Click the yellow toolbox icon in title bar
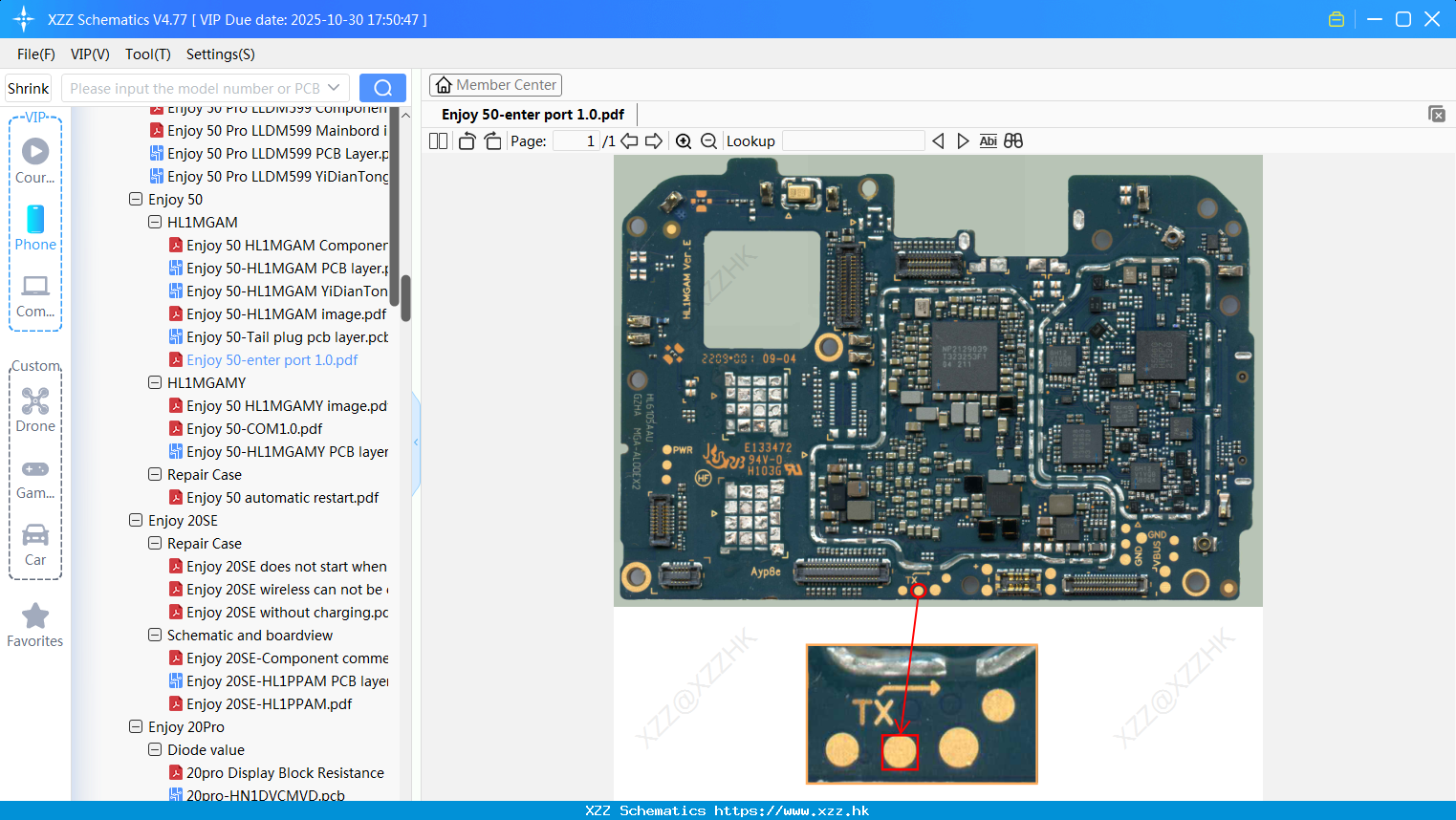The height and width of the screenshot is (820, 1456). 1336,19
